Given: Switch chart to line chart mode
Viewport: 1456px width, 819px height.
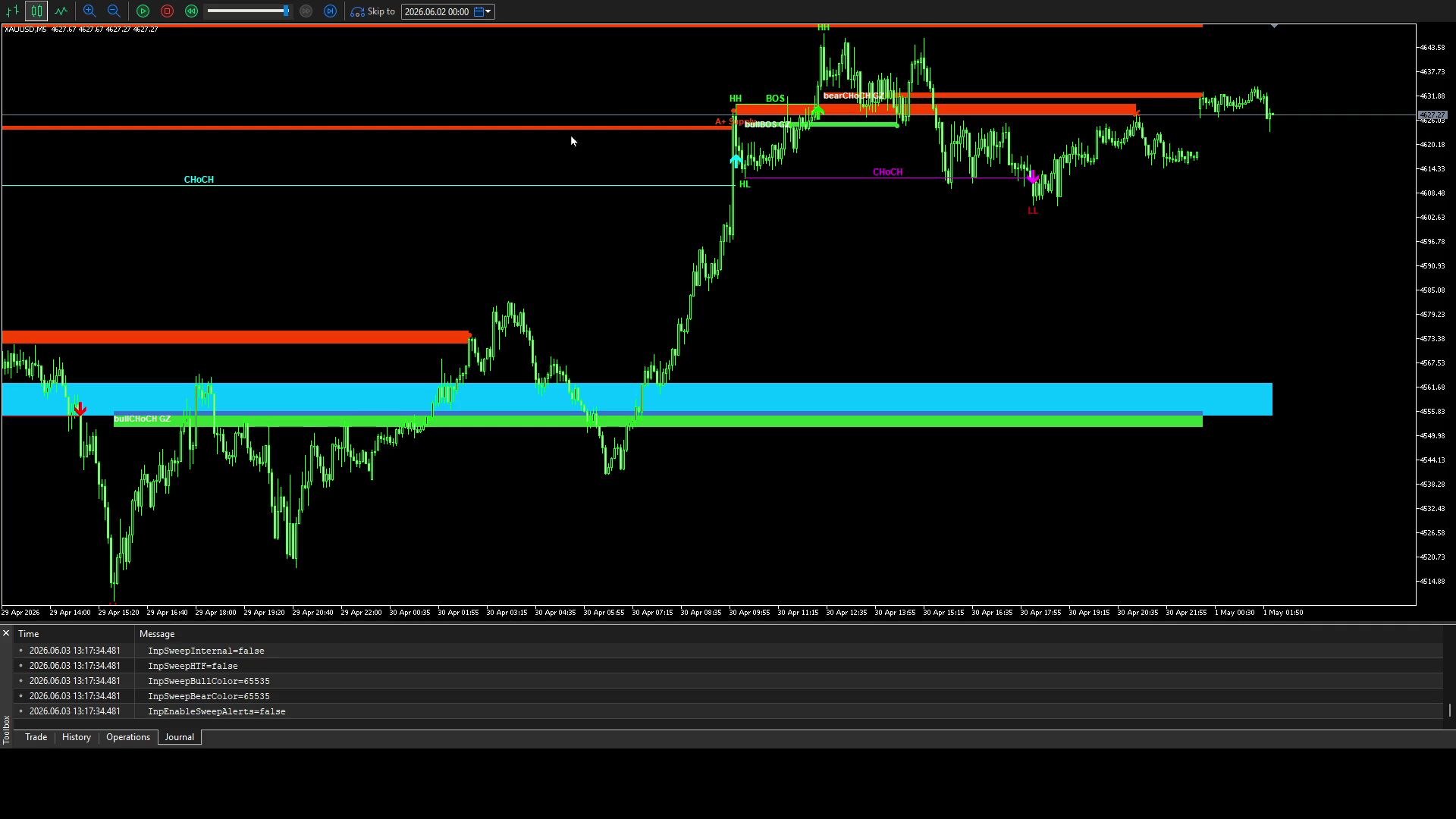Looking at the screenshot, I should pyautogui.click(x=61, y=11).
